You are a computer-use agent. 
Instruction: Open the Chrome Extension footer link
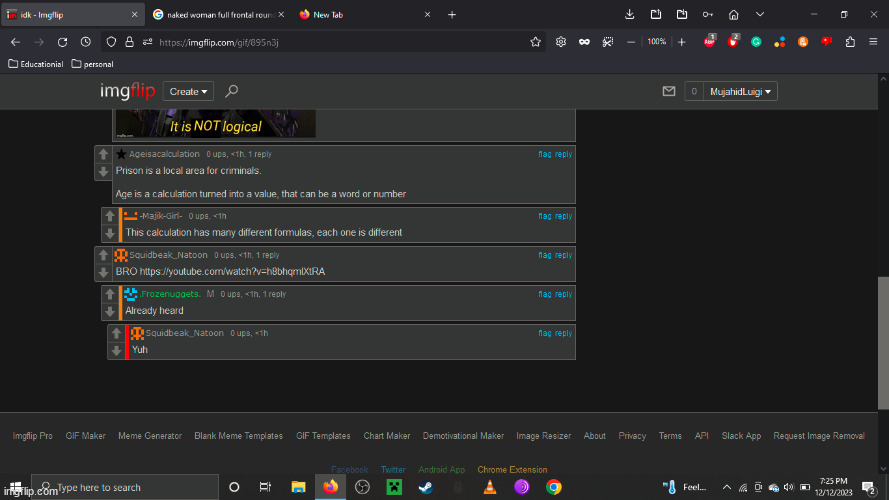click(512, 469)
